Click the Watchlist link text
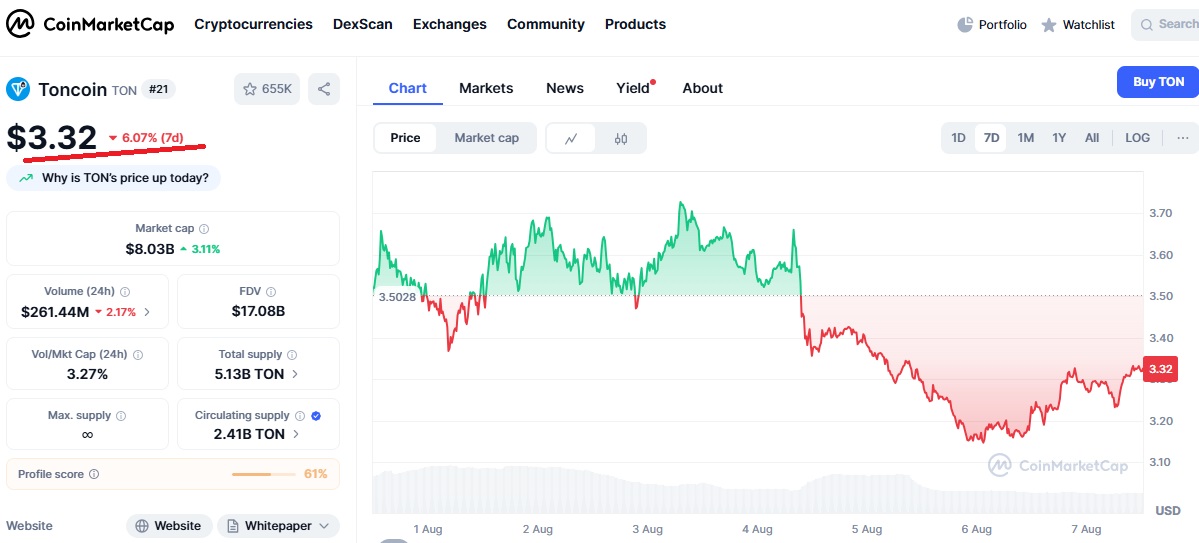 tap(1089, 25)
